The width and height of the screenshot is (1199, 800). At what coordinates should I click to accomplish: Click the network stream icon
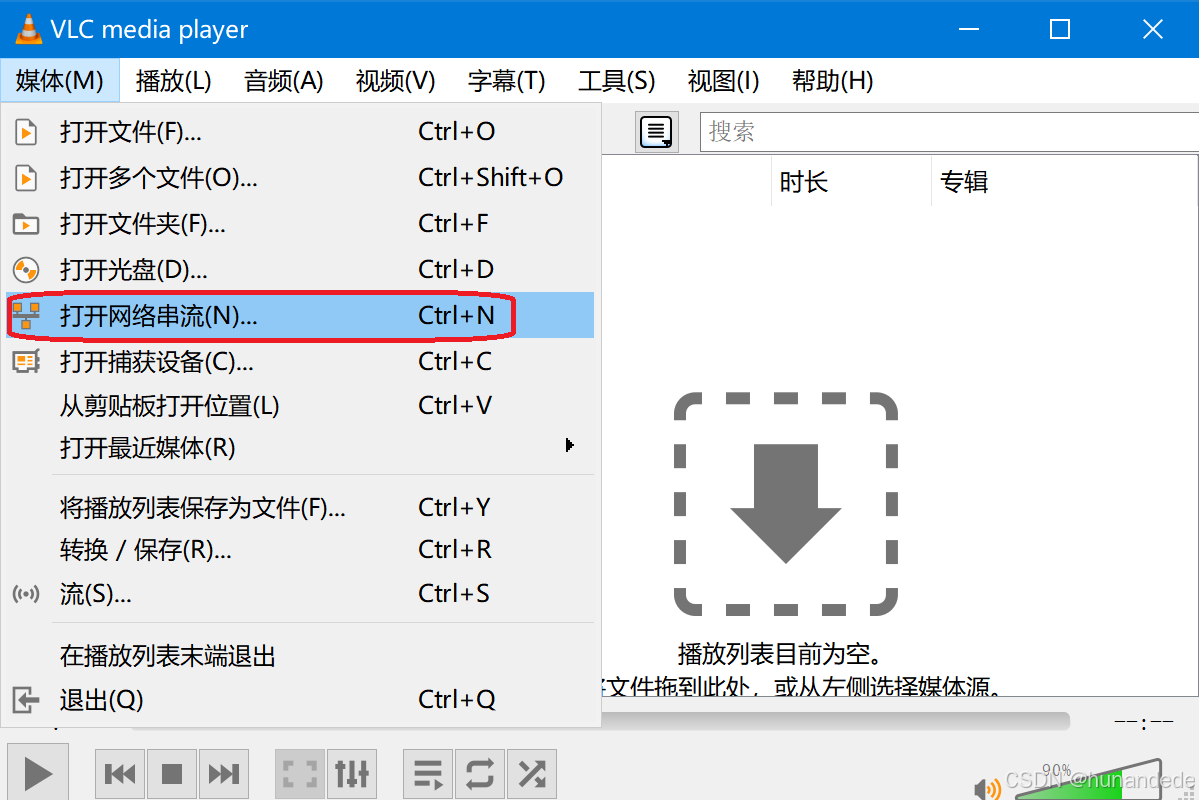point(26,315)
